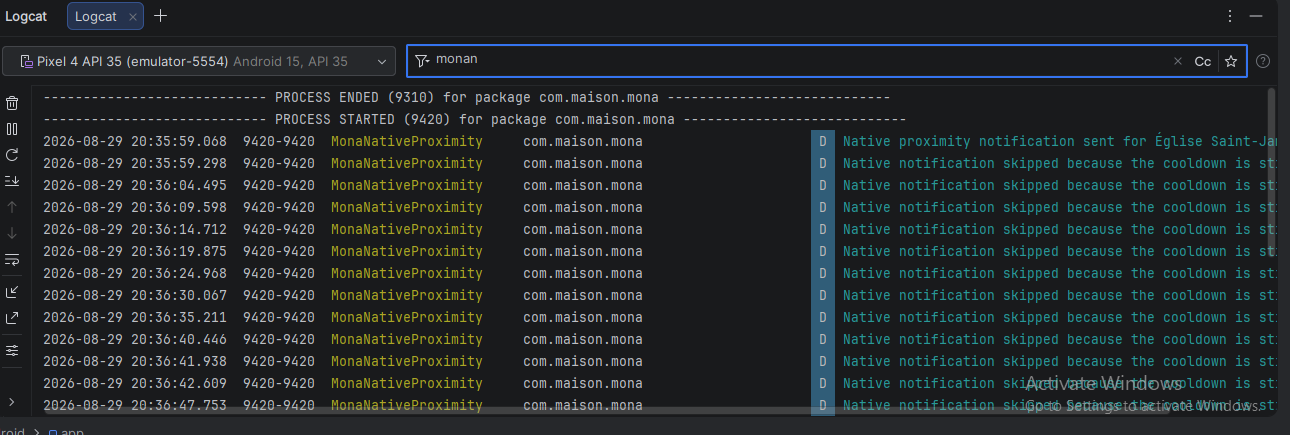The width and height of the screenshot is (1290, 435).
Task: Click the D level badge in the 20:36:09.598 row
Action: [x=823, y=208]
